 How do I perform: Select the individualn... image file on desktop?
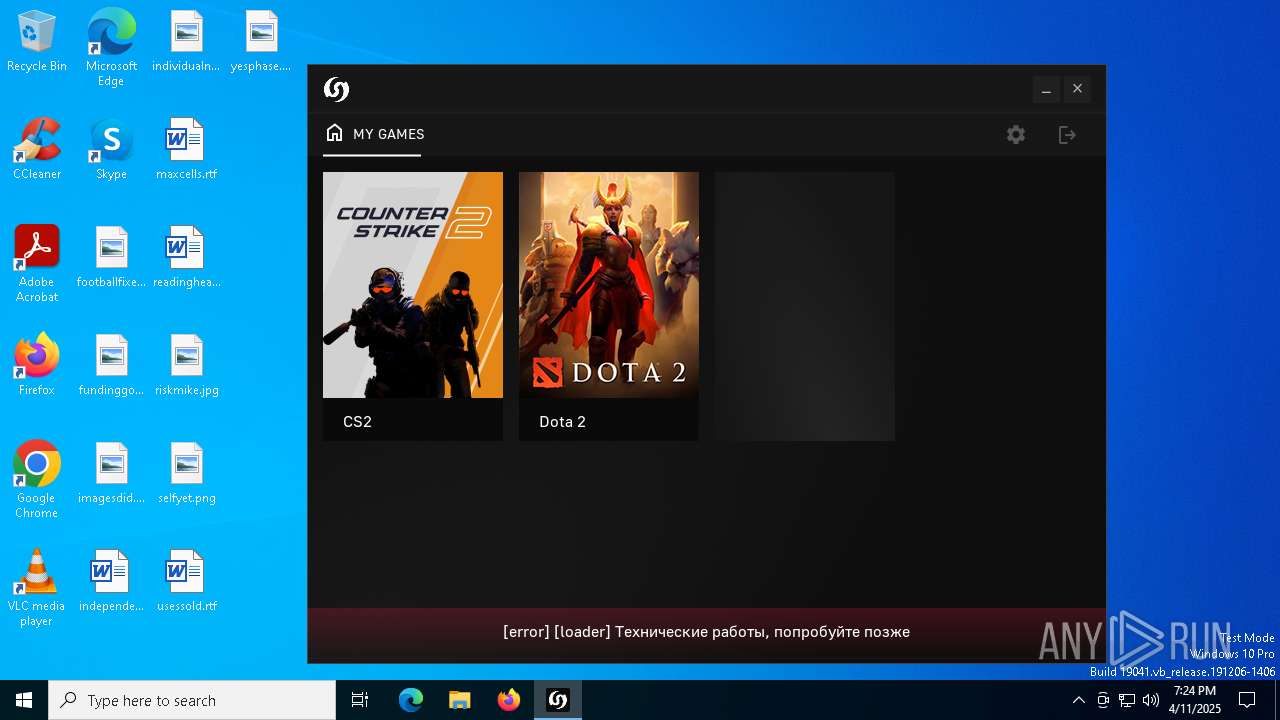186,42
